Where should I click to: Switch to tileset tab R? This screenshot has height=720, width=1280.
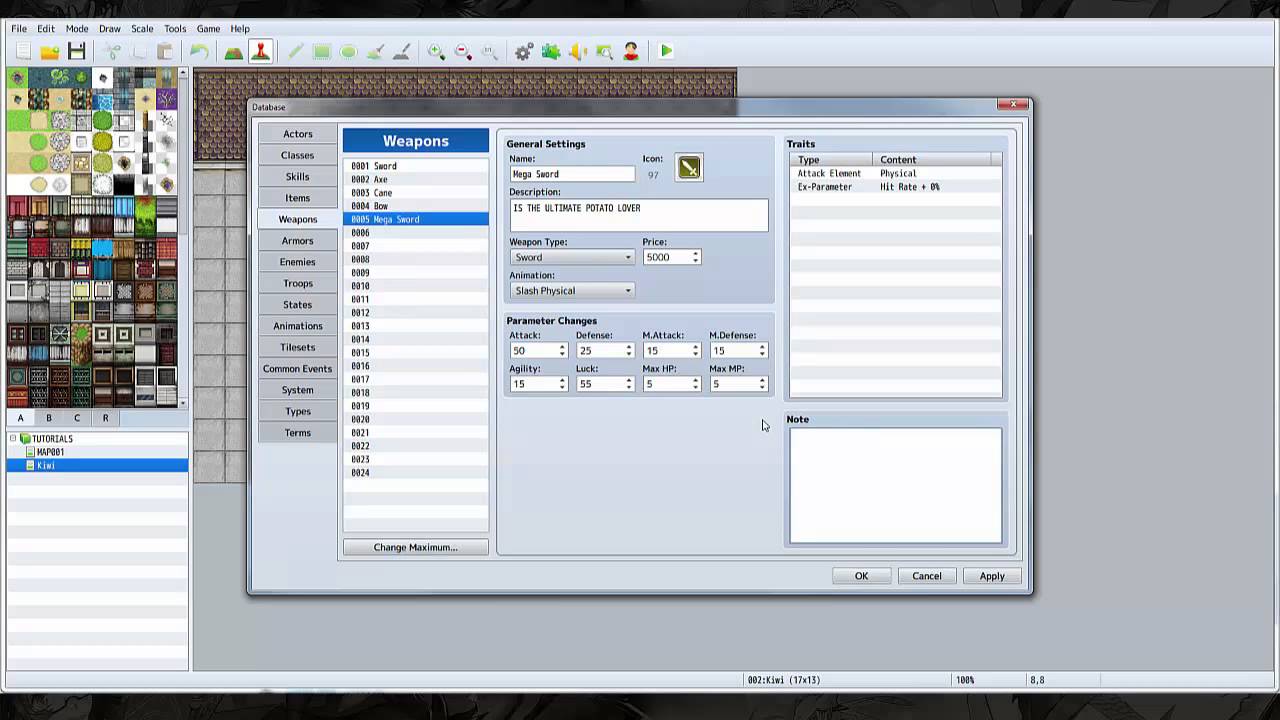105,418
